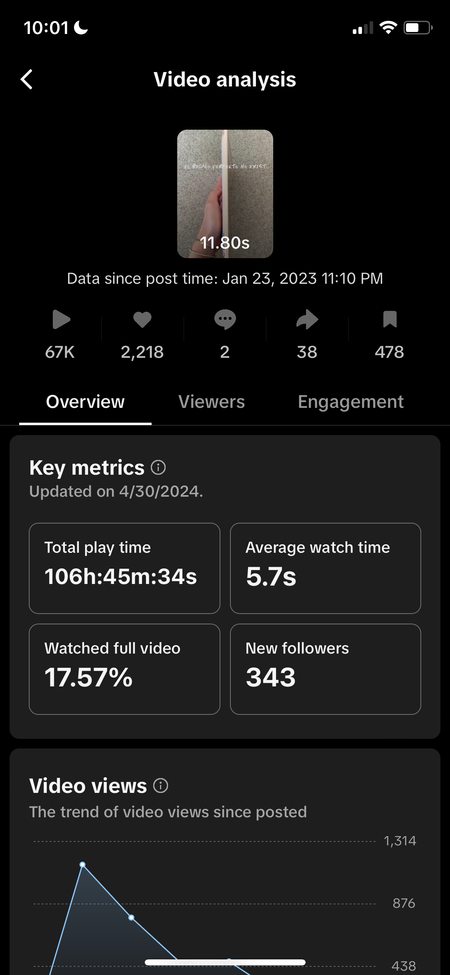Tap the home indicator bar
The image size is (450, 975).
(x=225, y=962)
